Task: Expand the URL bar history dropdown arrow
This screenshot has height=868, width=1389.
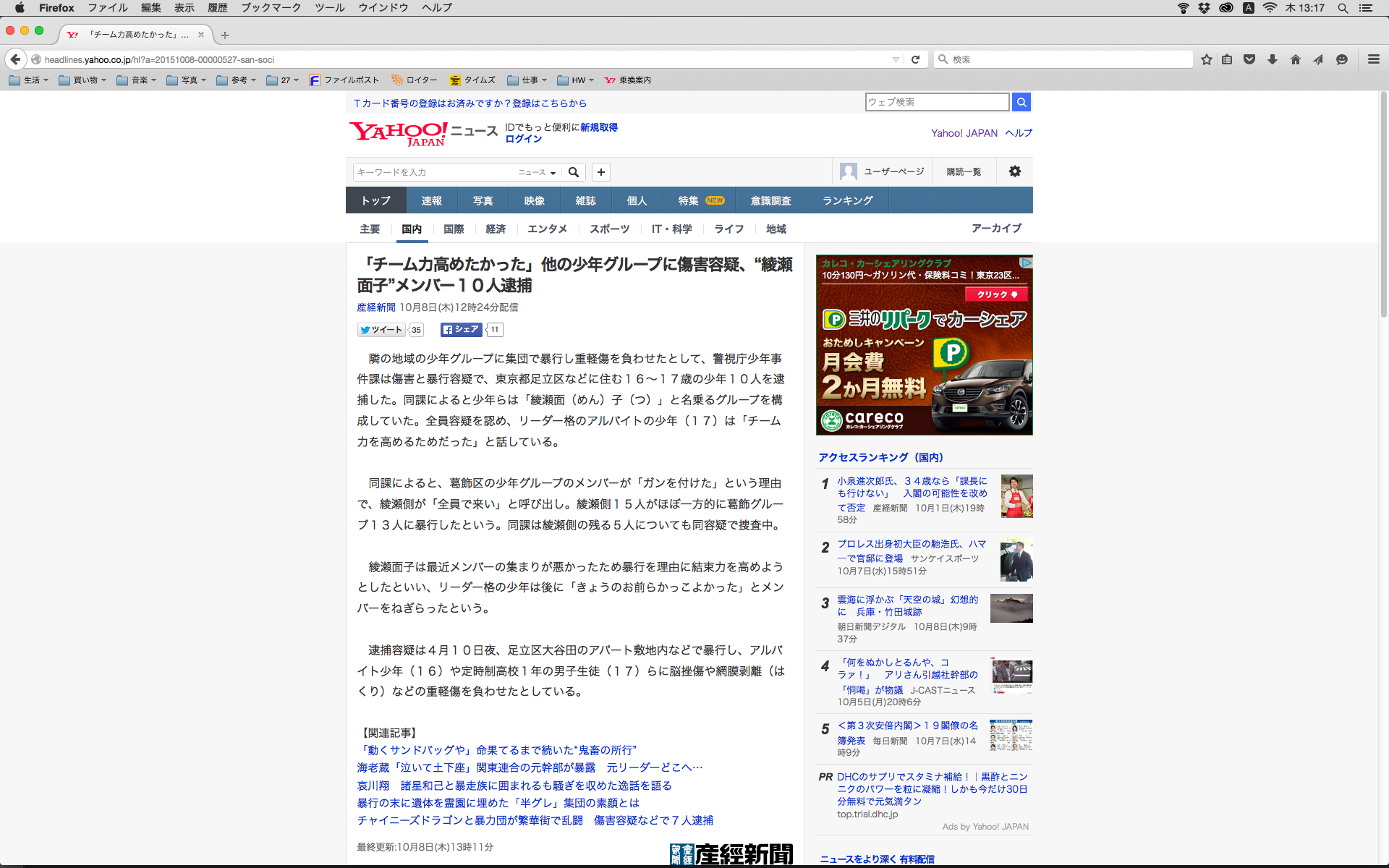Action: click(896, 59)
